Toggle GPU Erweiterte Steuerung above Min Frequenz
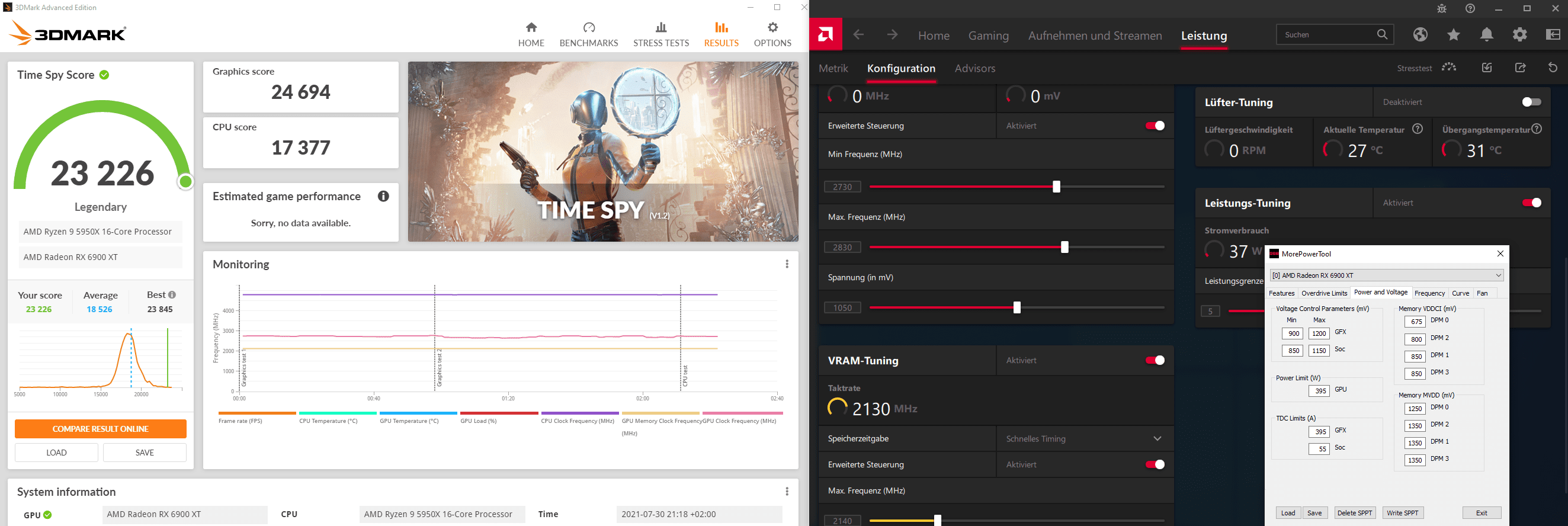1568x526 pixels. click(1155, 126)
